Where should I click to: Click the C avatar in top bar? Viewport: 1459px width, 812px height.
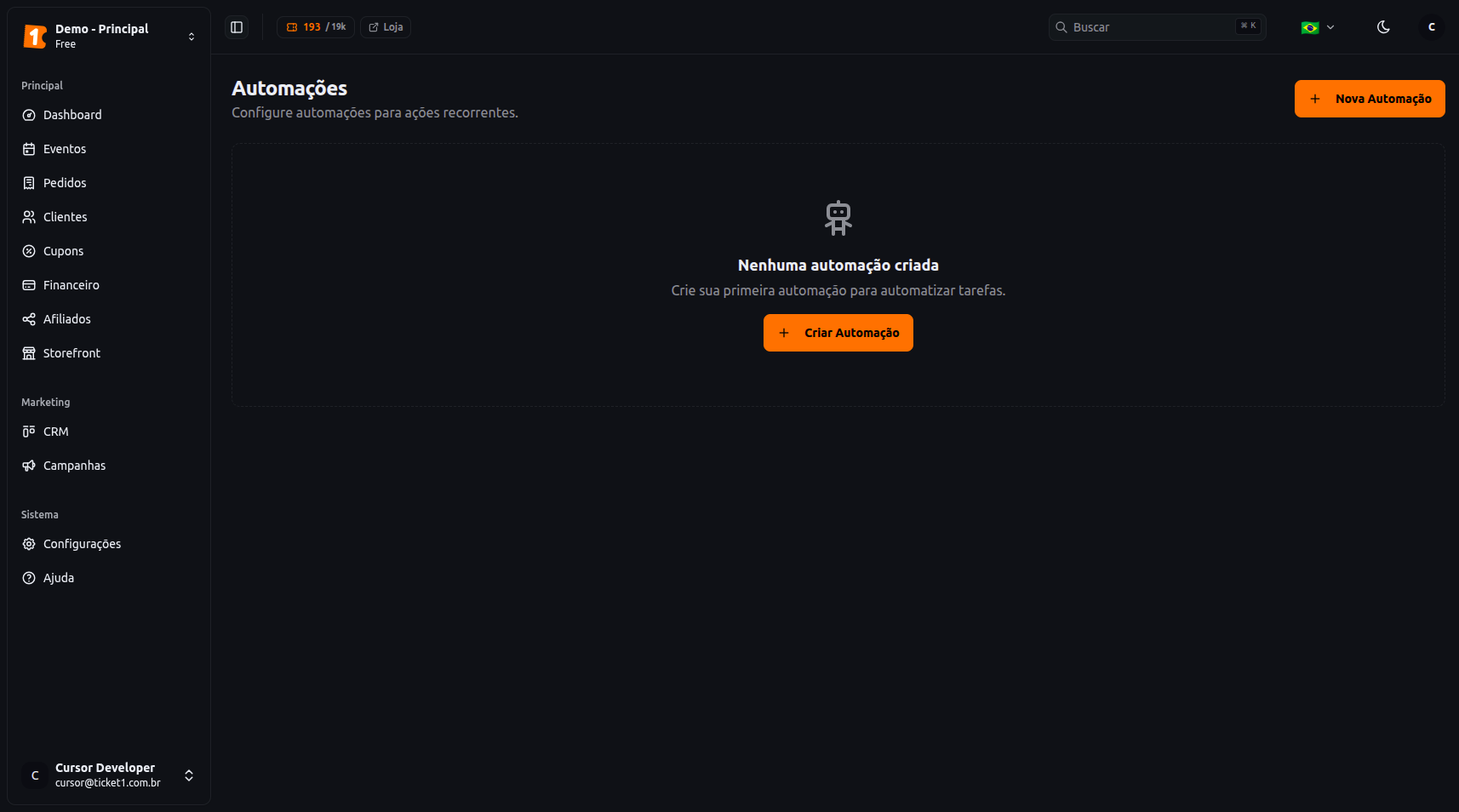coord(1432,27)
